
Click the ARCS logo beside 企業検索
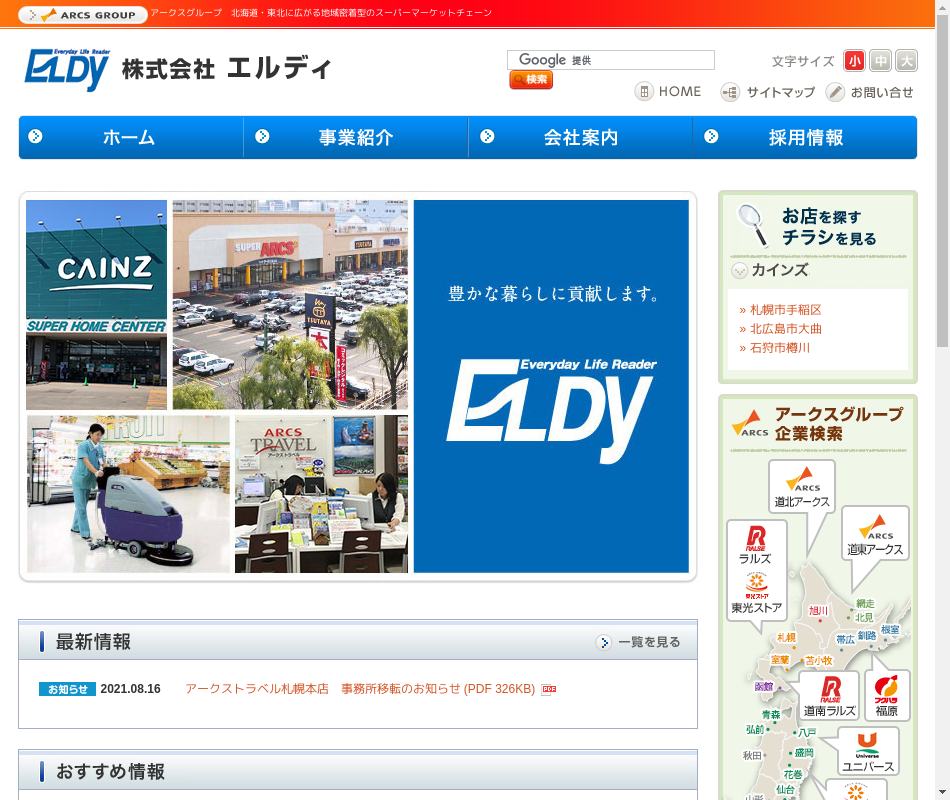click(750, 423)
